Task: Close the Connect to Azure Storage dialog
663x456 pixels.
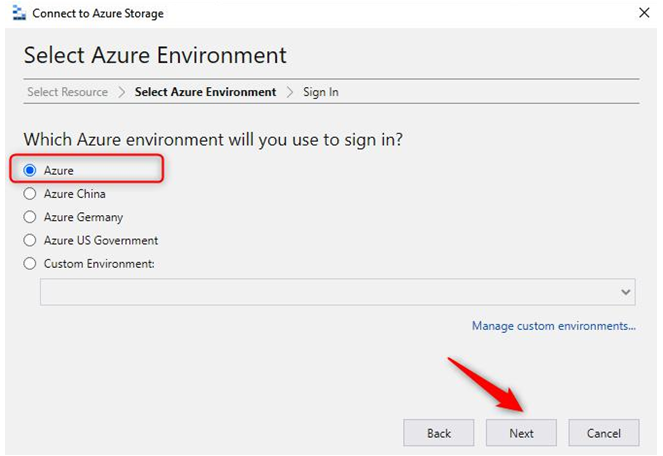Action: tap(644, 13)
